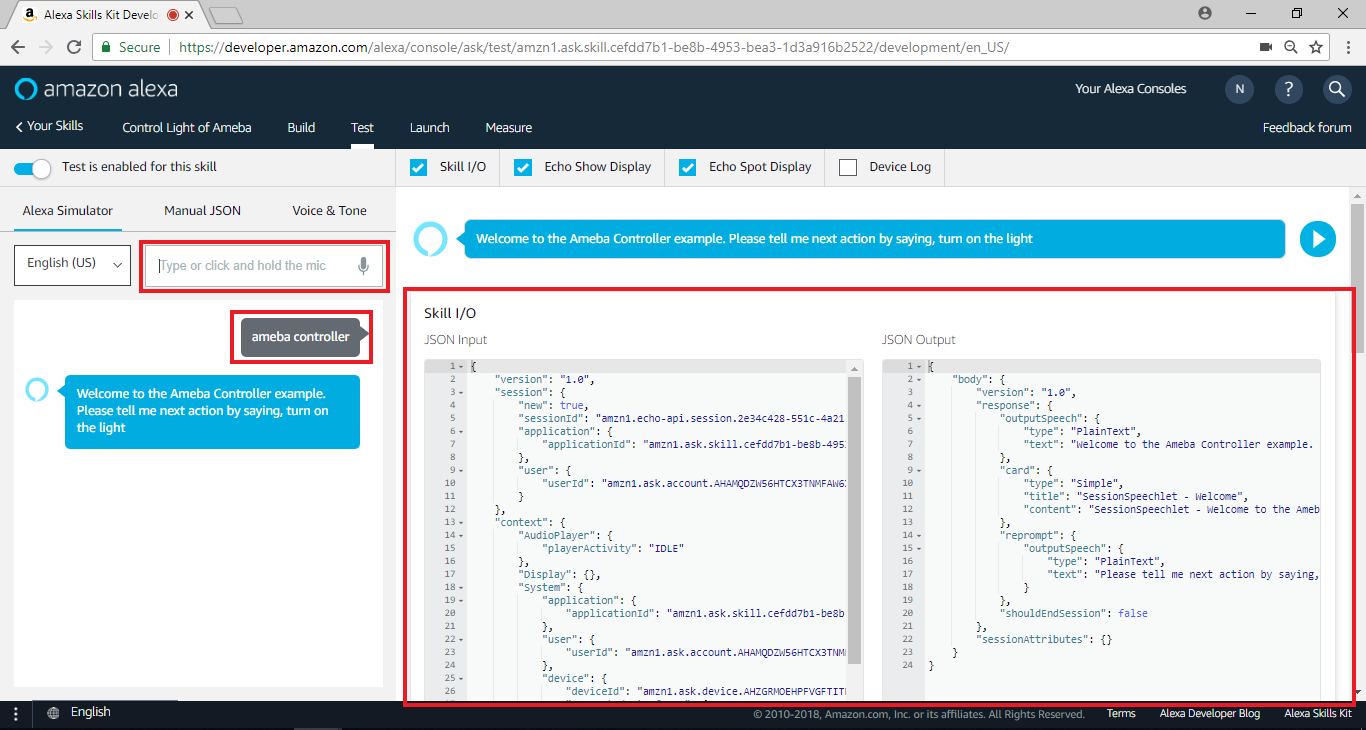The width and height of the screenshot is (1366, 730).
Task: Go back to Your Skills
Action: pos(49,126)
